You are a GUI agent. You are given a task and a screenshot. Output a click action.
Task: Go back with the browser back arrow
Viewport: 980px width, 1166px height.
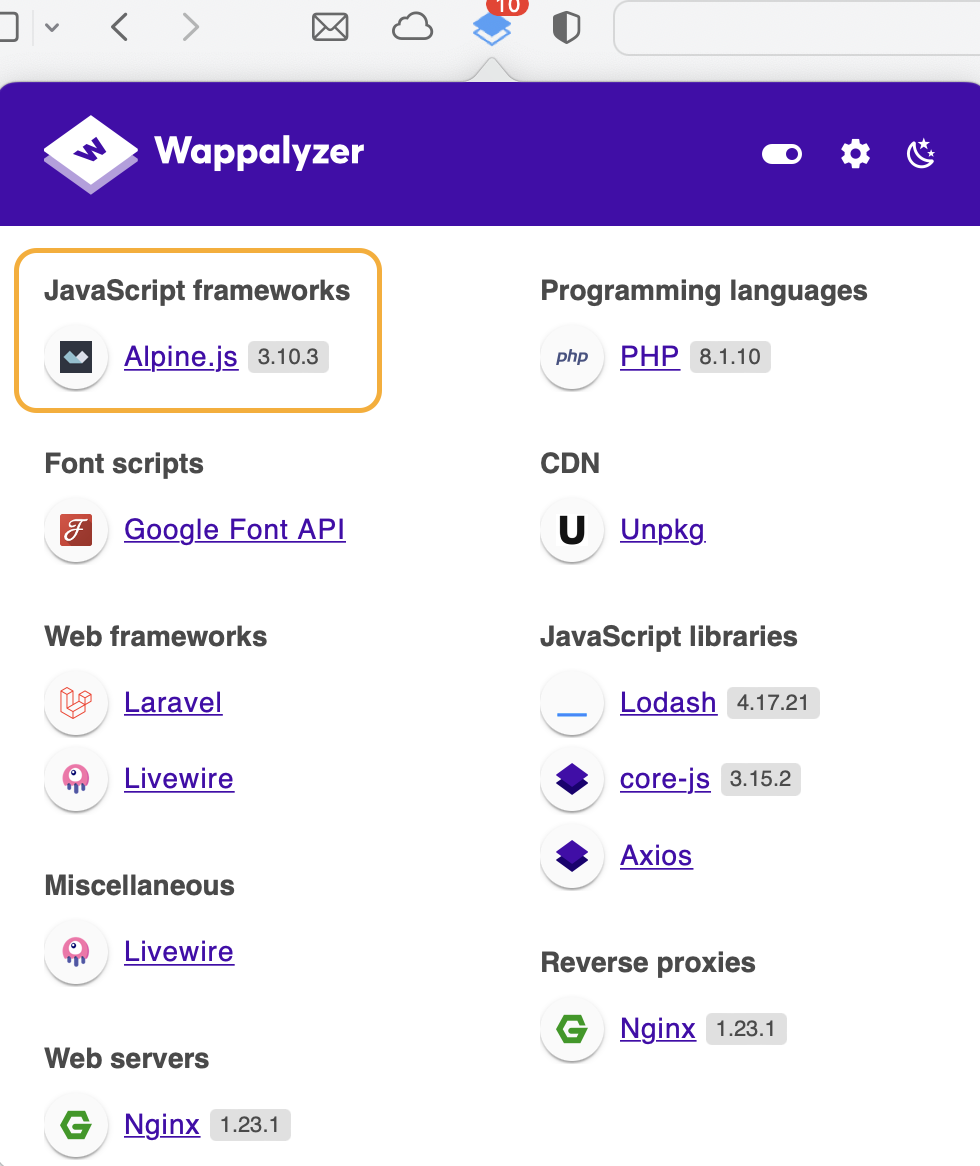tap(120, 28)
